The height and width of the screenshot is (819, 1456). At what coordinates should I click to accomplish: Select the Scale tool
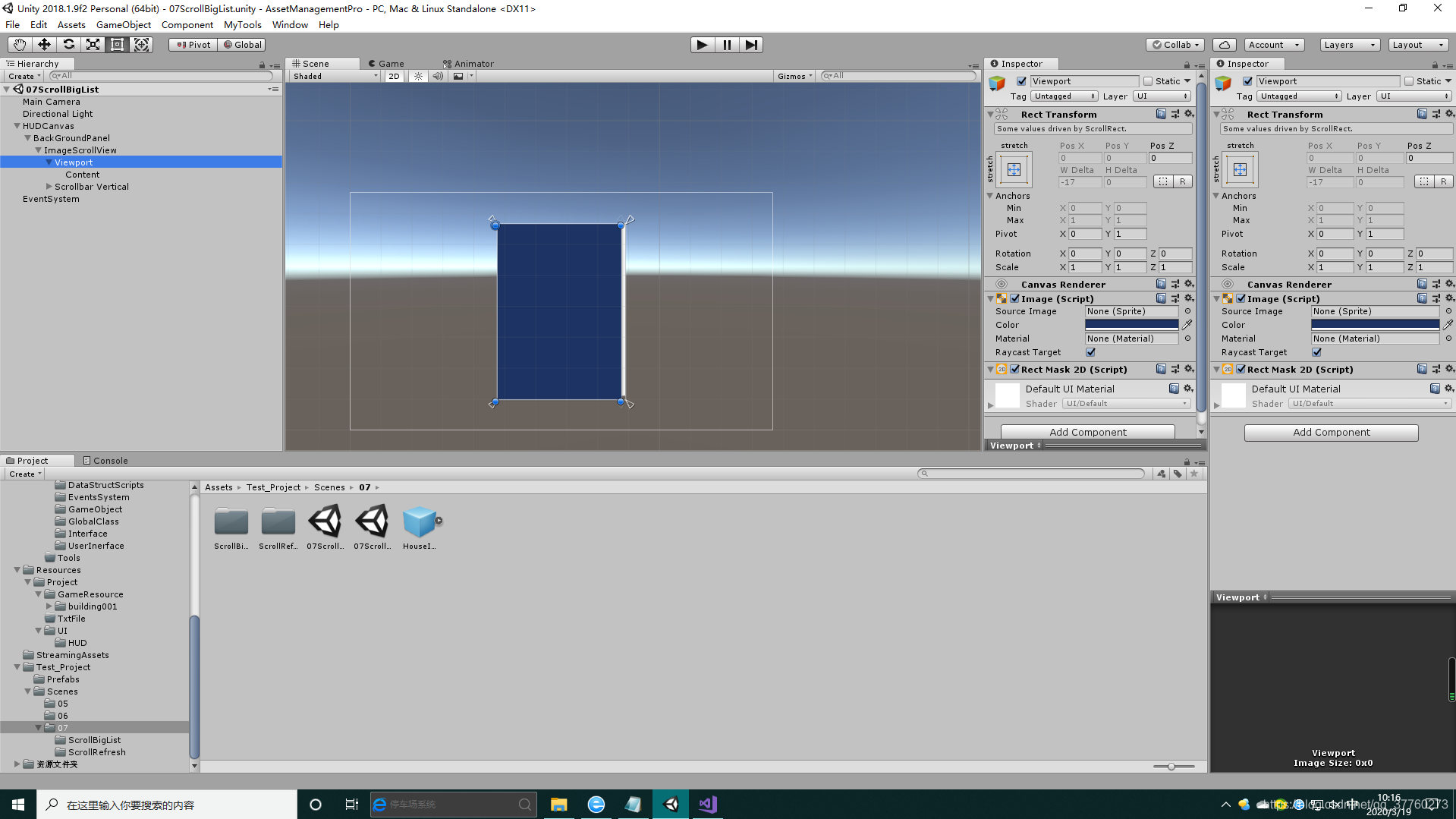coord(93,44)
